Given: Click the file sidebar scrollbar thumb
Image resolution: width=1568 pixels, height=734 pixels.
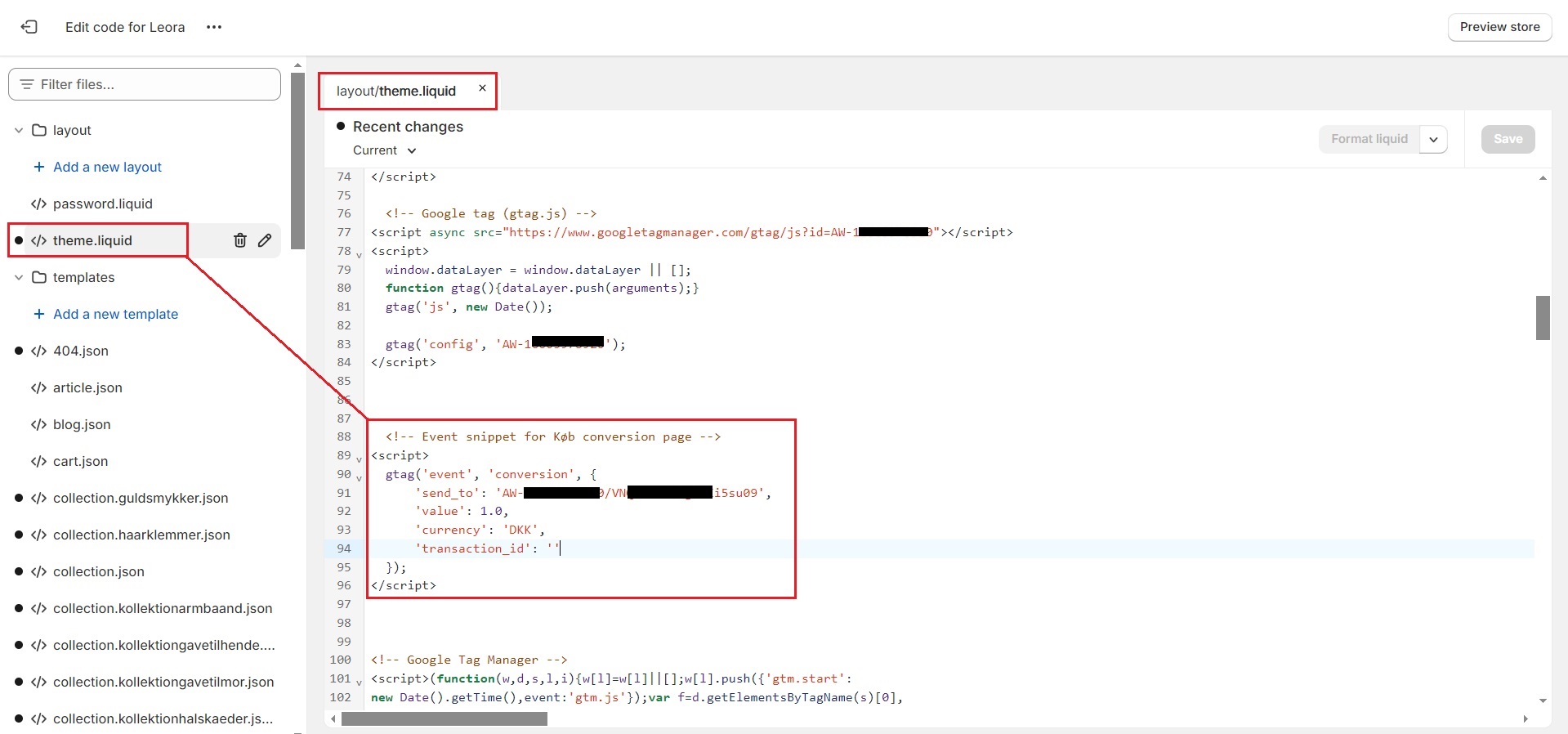Looking at the screenshot, I should 297,161.
